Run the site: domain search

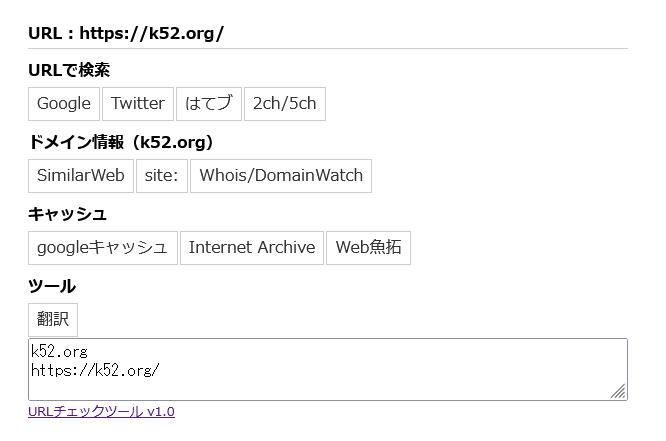click(161, 176)
